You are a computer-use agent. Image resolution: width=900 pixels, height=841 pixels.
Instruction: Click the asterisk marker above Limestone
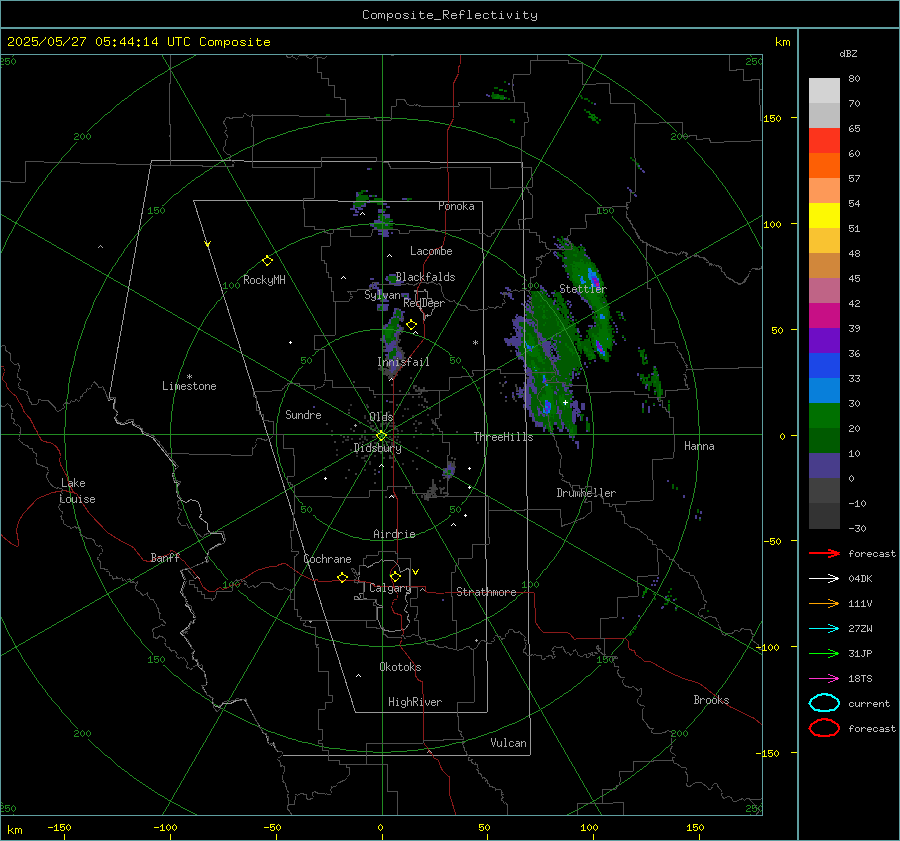[189, 377]
